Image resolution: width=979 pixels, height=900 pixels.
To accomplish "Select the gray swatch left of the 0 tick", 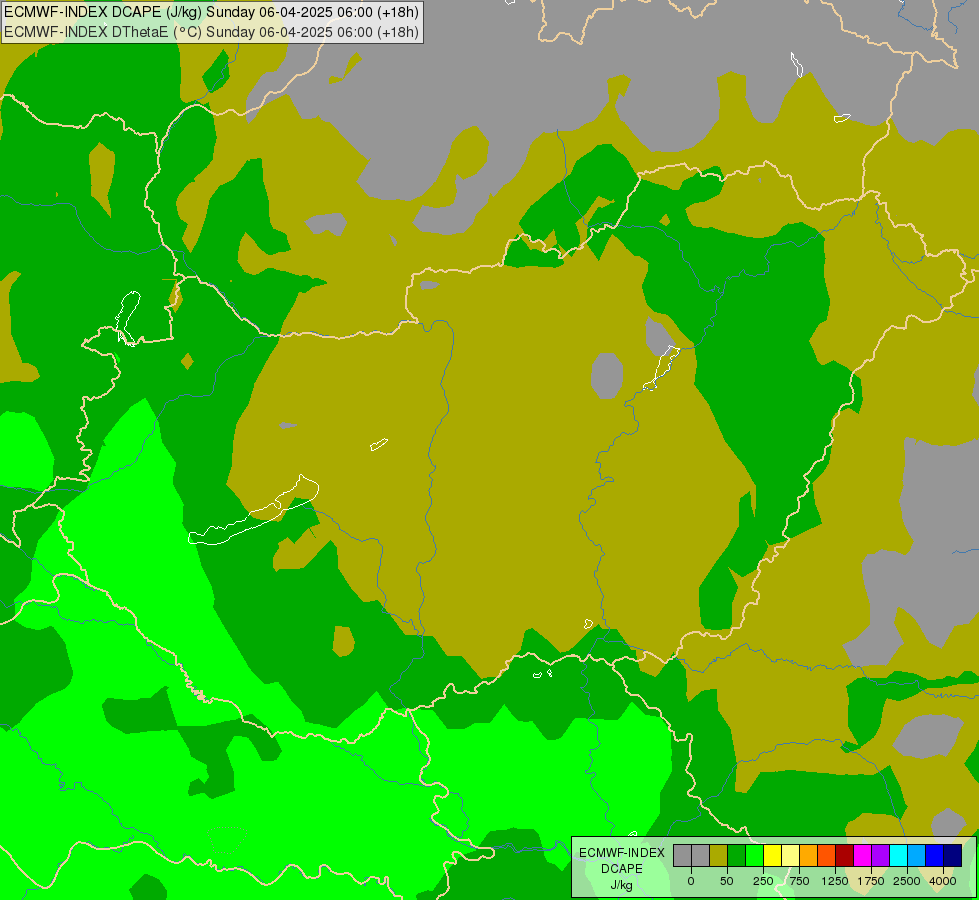I will tap(682, 855).
